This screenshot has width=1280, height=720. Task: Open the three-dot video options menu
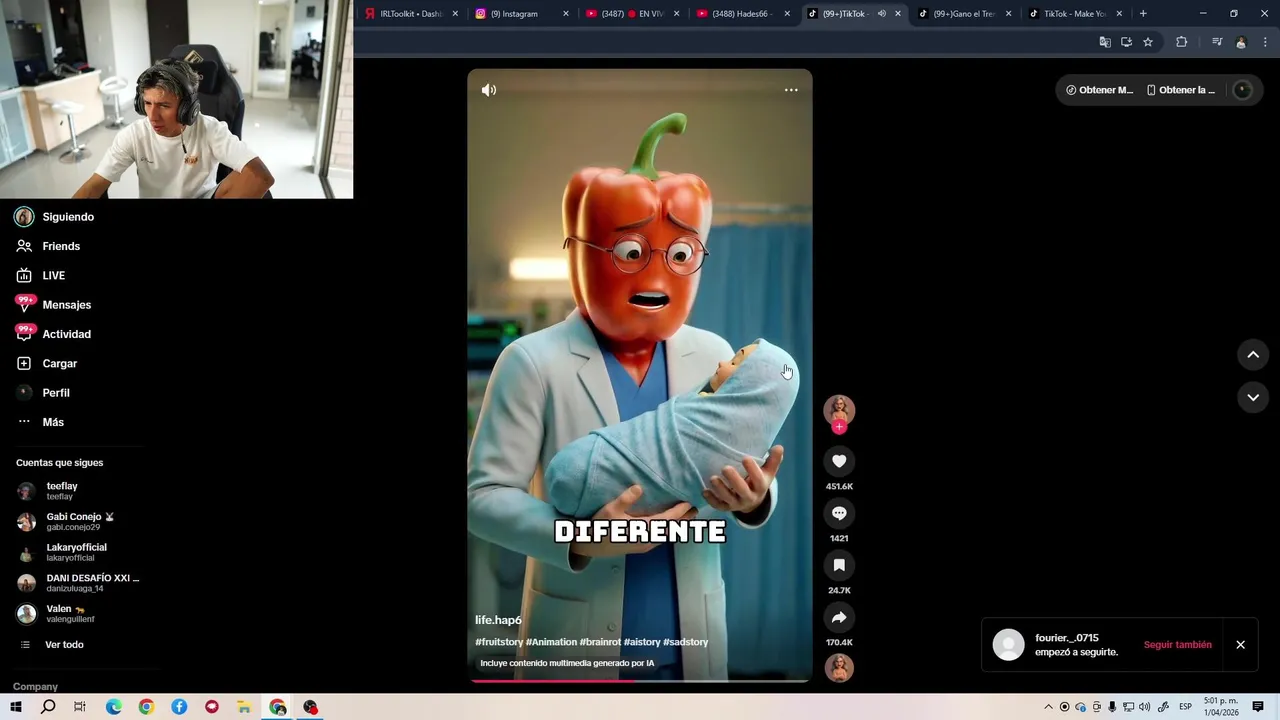coord(791,90)
